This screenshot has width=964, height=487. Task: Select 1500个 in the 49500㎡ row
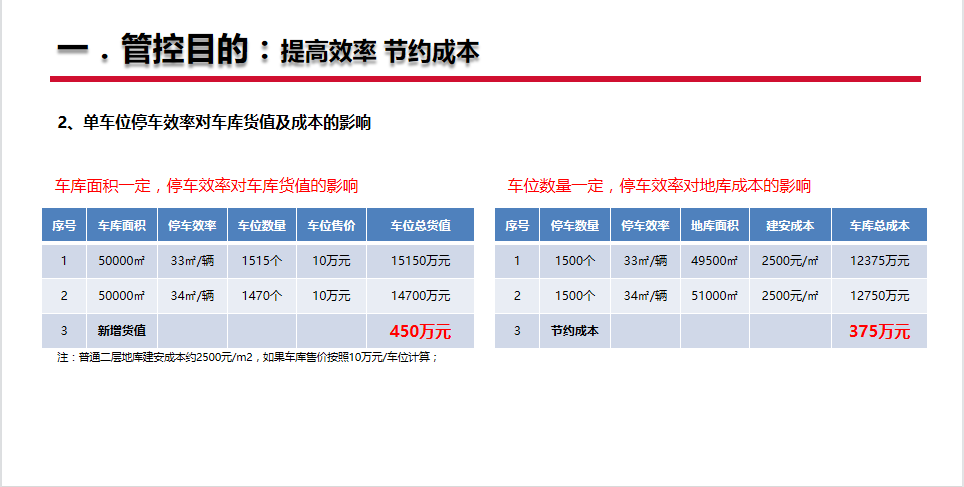[575, 261]
